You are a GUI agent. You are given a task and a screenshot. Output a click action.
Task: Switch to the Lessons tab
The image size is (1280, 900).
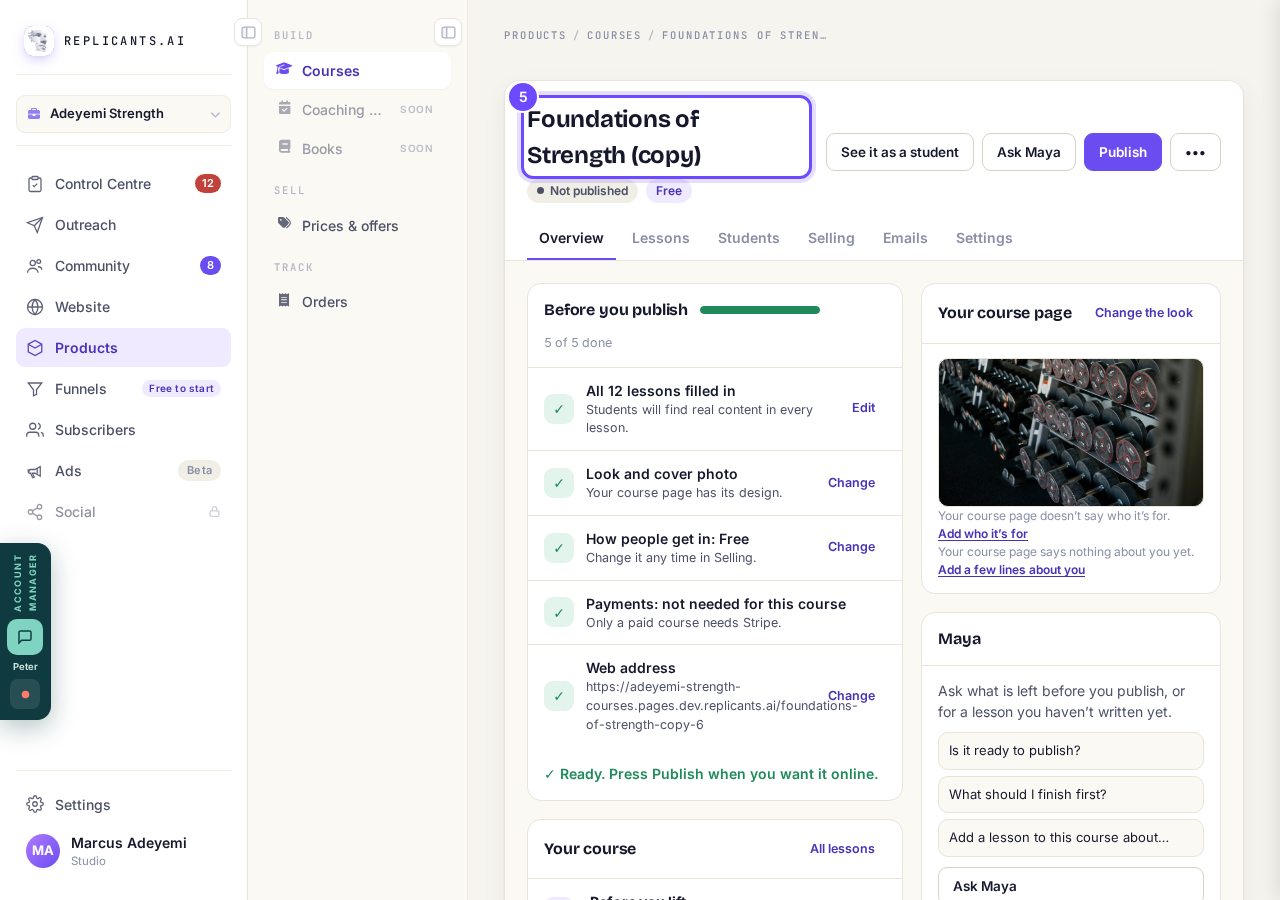[x=661, y=238]
